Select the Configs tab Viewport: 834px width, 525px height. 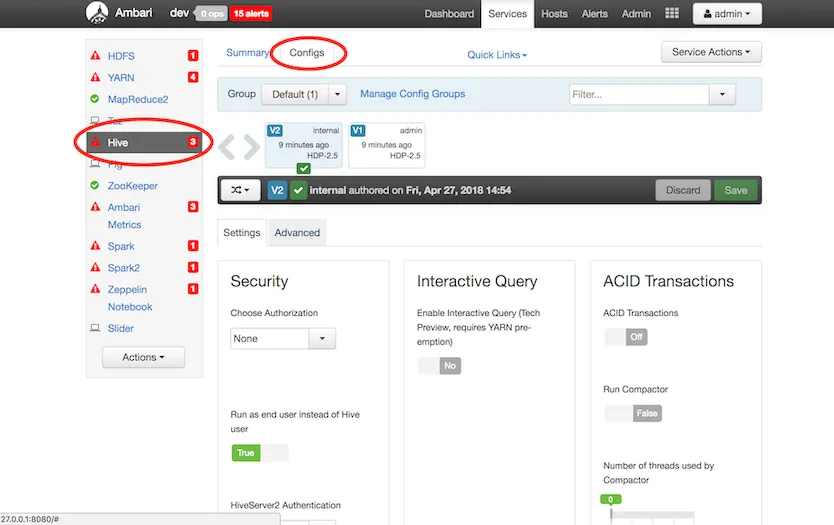click(x=307, y=53)
